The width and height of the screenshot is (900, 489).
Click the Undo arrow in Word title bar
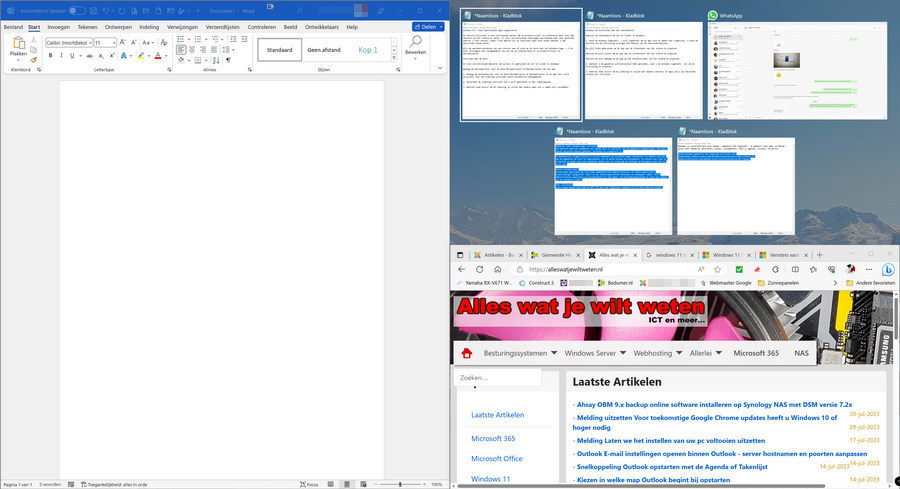click(x=106, y=11)
